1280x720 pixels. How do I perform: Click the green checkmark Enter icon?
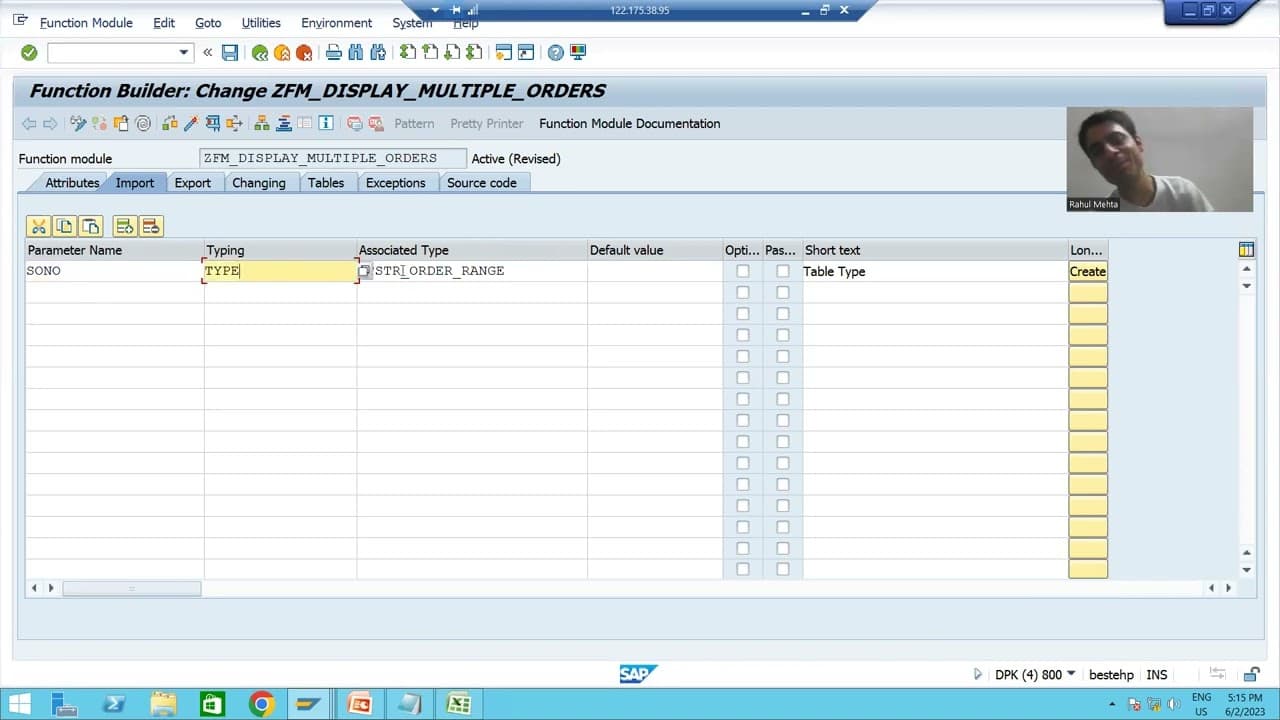29,52
